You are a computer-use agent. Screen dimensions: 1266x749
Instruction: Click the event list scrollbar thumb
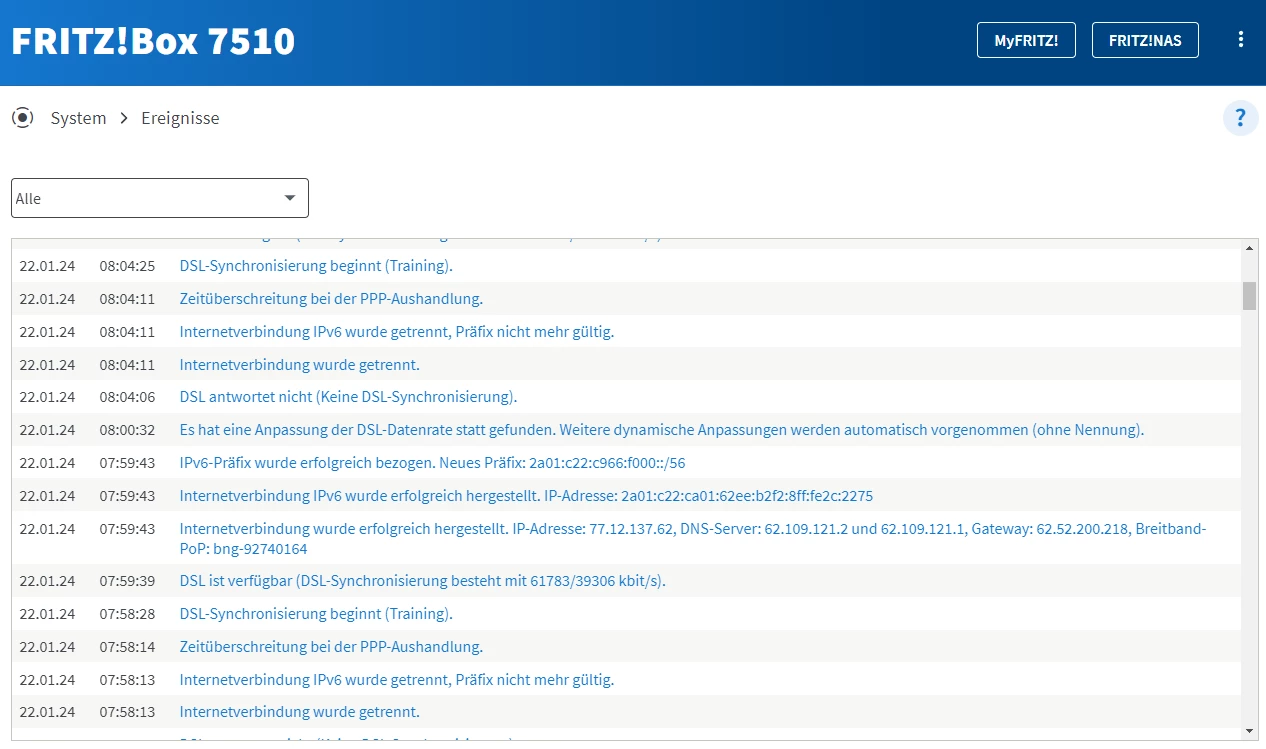point(1249,296)
